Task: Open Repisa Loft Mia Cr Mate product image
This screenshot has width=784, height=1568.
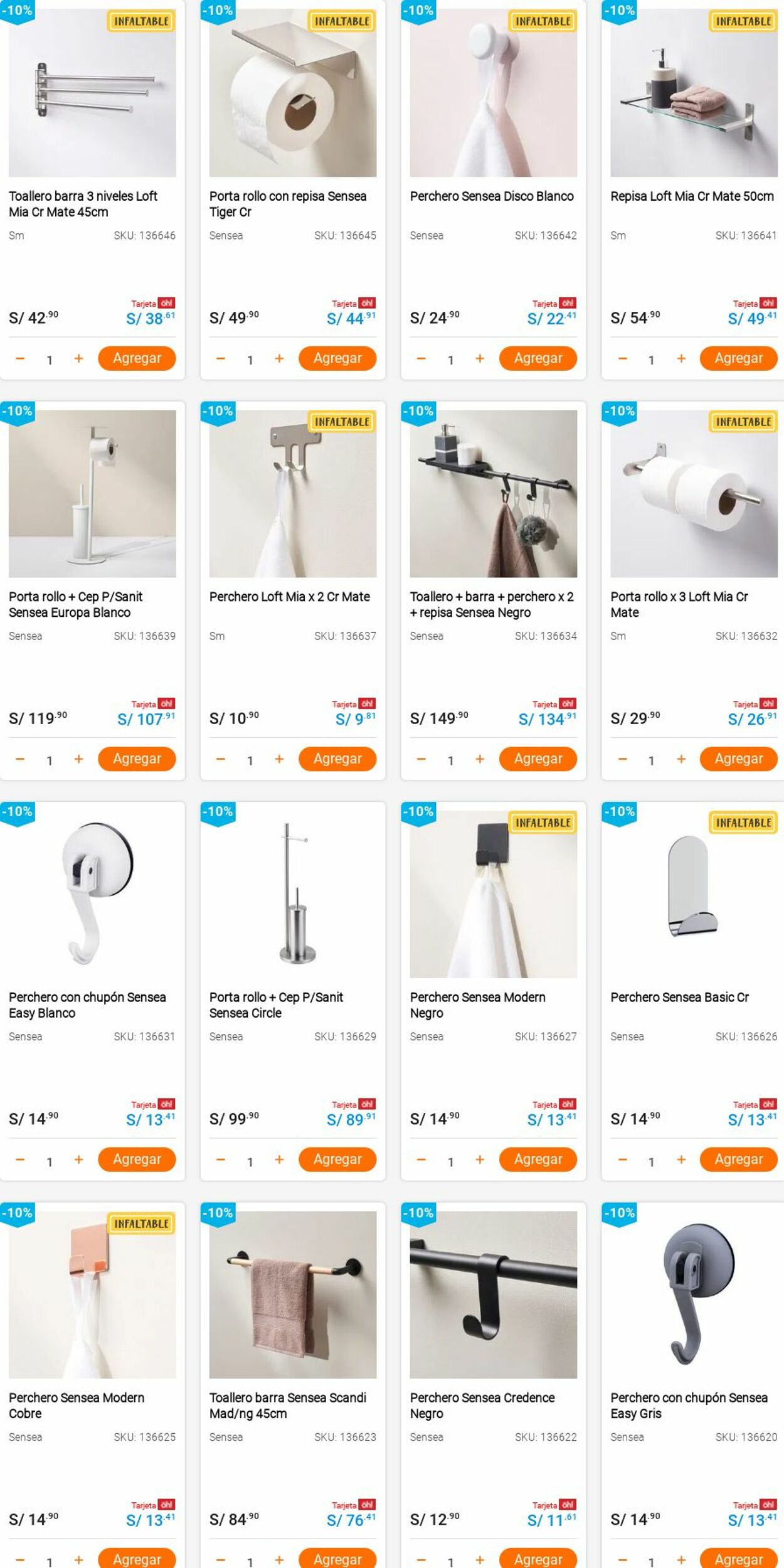Action: coord(694,93)
